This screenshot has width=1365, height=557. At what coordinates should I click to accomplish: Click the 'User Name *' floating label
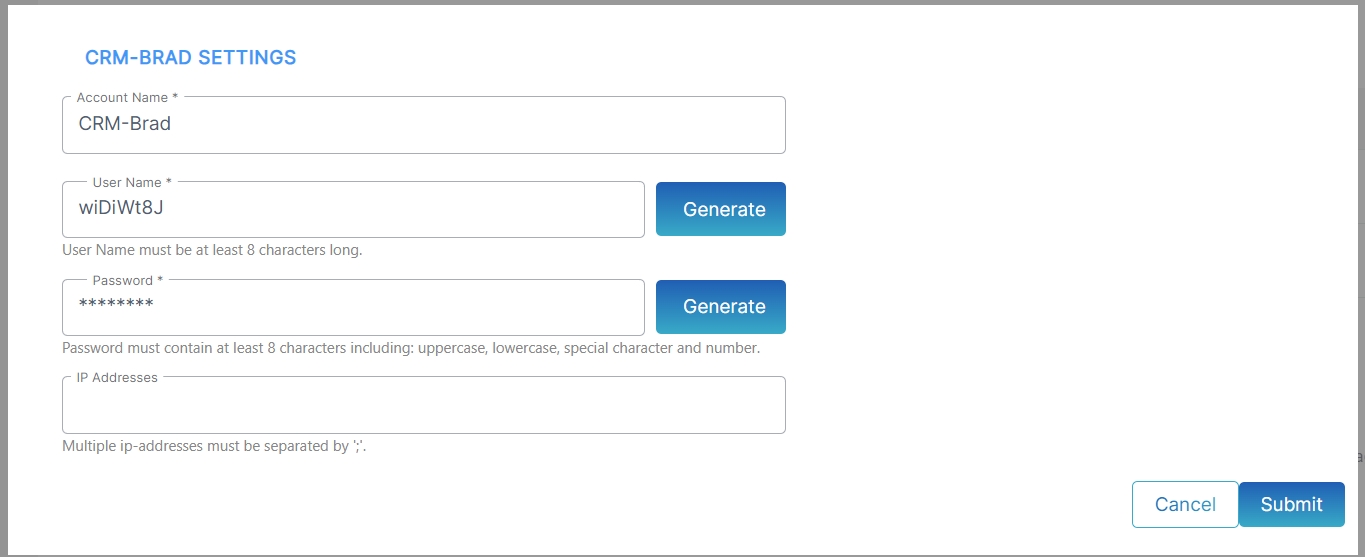(132, 182)
